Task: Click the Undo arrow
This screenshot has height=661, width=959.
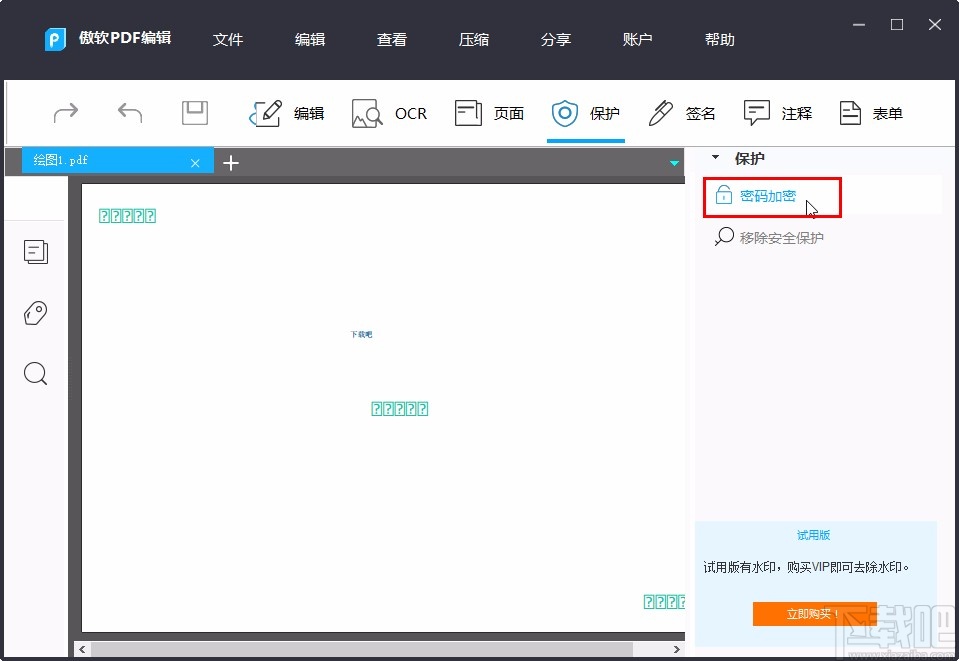Action: (x=129, y=113)
